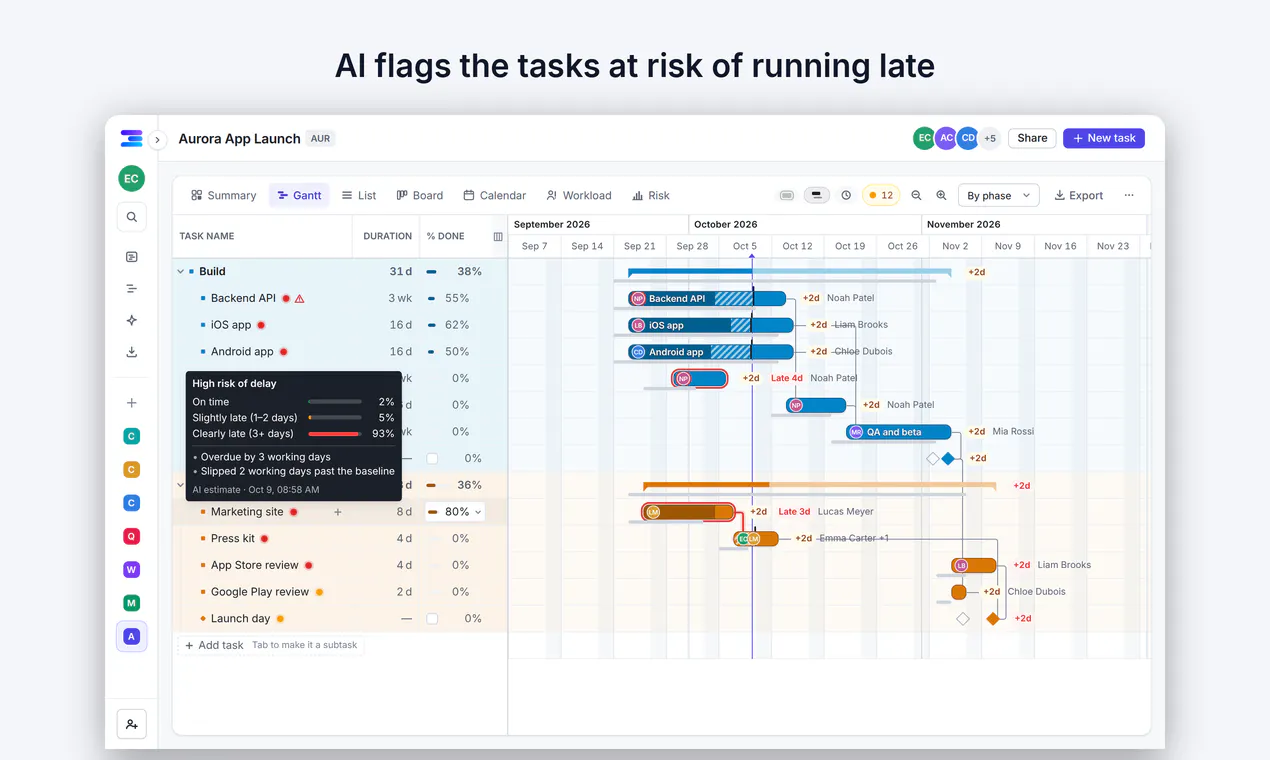Open the invite member icon at sidebar bottom

(132, 724)
